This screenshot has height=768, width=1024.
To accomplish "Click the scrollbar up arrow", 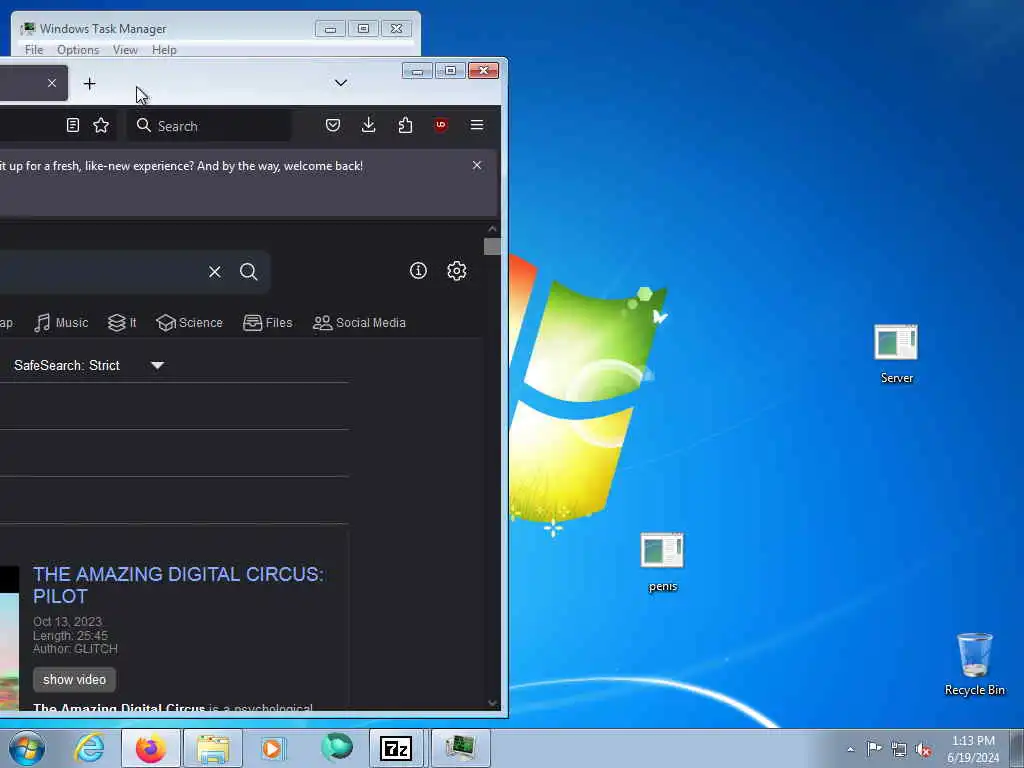I will (492, 229).
